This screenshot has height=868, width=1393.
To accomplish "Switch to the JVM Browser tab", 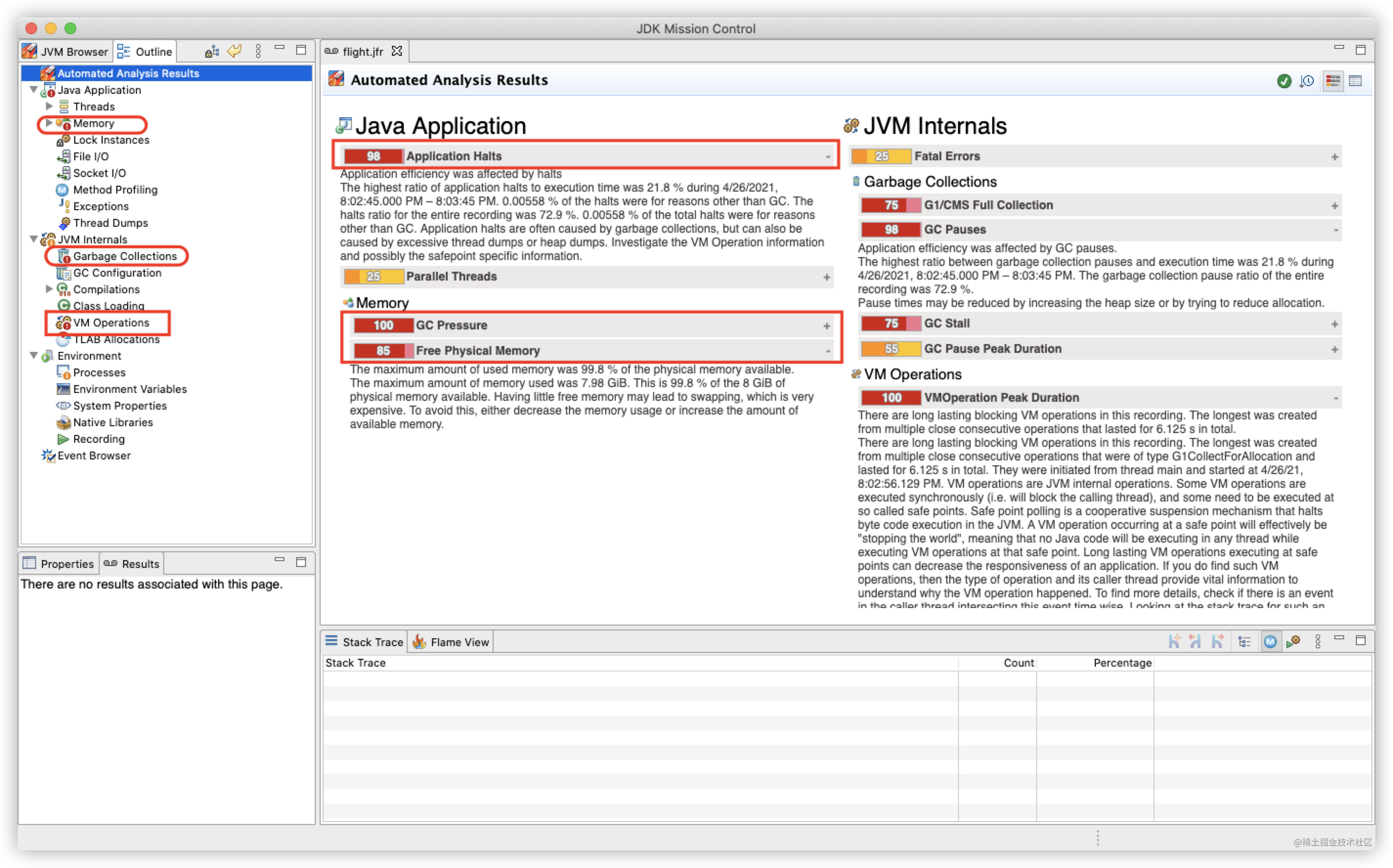I will tap(65, 51).
